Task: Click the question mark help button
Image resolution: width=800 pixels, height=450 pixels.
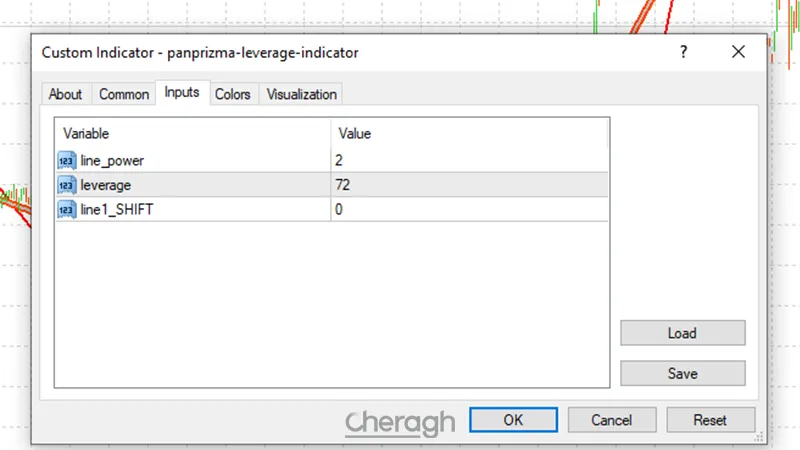Action: 684,52
